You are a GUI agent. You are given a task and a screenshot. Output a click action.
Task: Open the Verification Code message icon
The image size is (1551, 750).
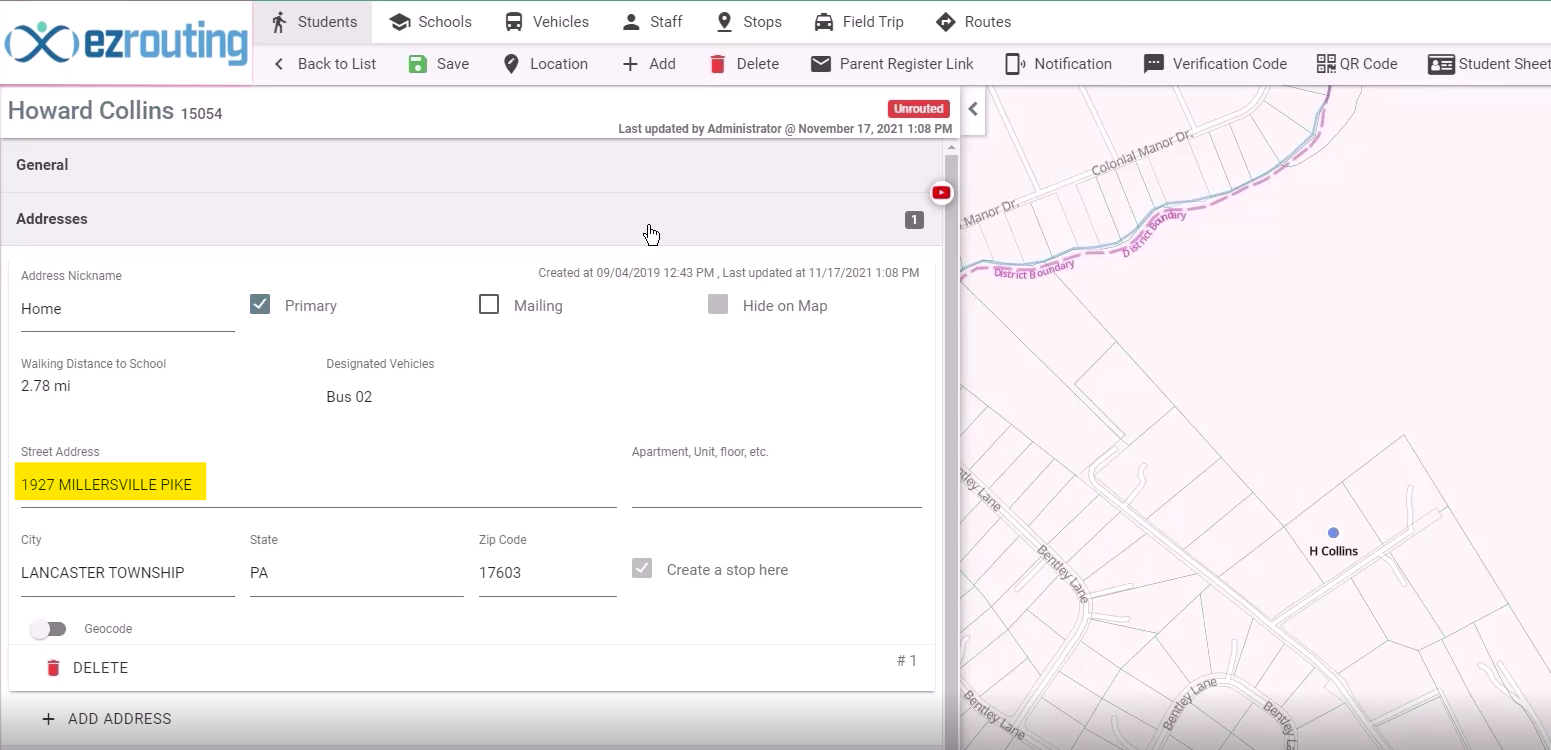pyautogui.click(x=1154, y=64)
